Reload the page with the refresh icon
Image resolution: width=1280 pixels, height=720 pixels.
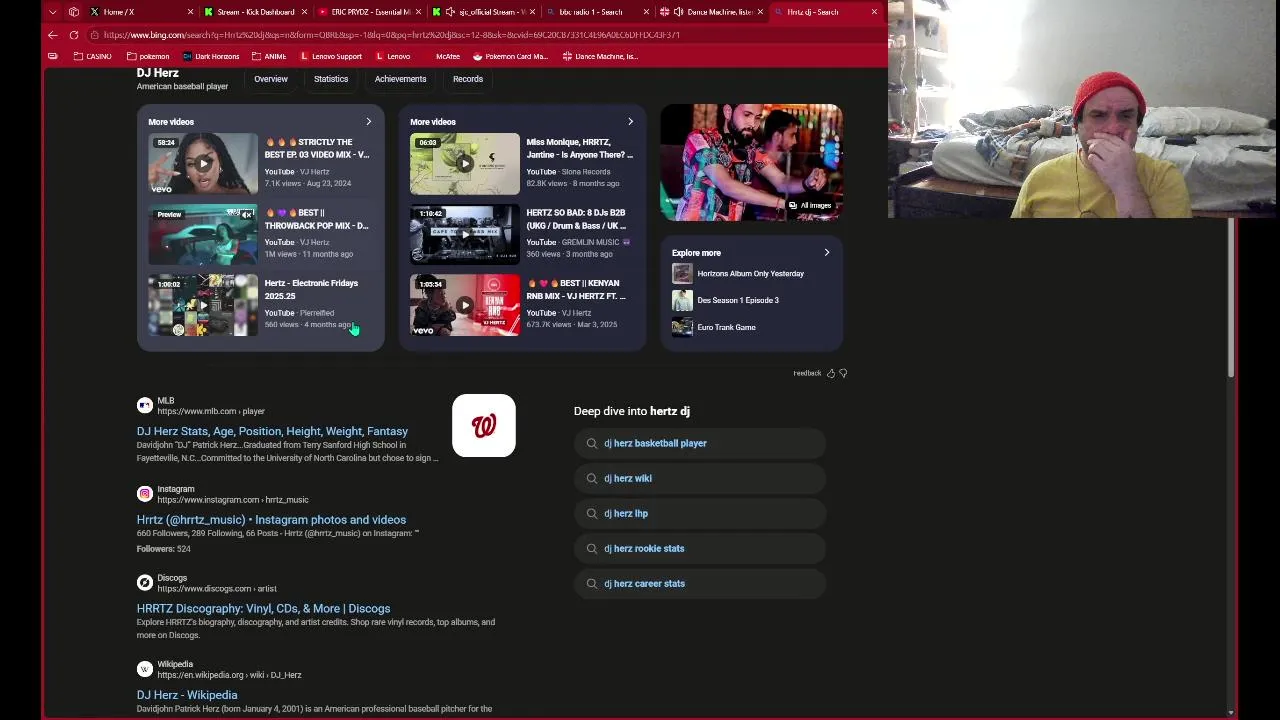(x=74, y=35)
